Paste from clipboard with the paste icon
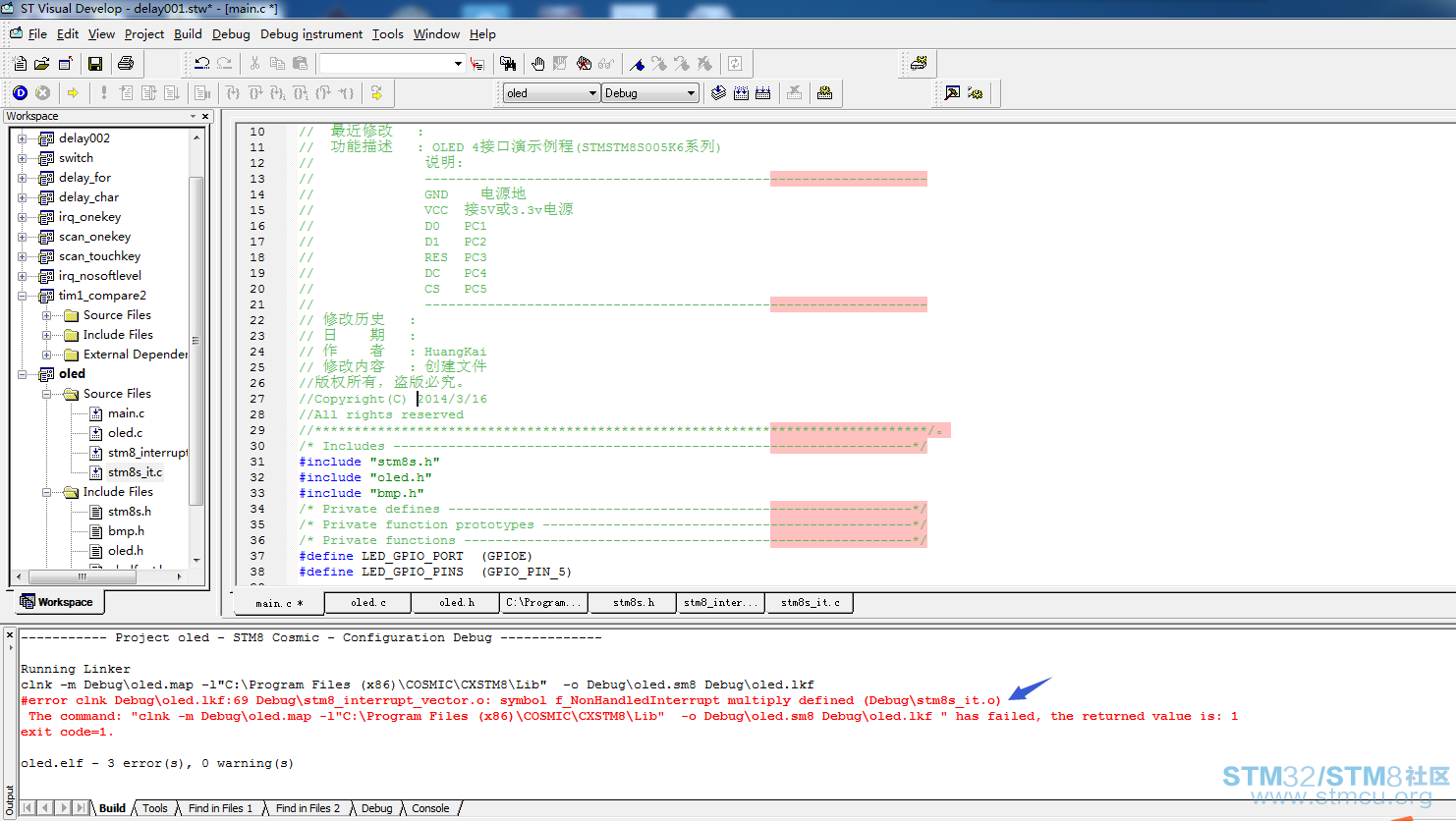 [x=300, y=64]
